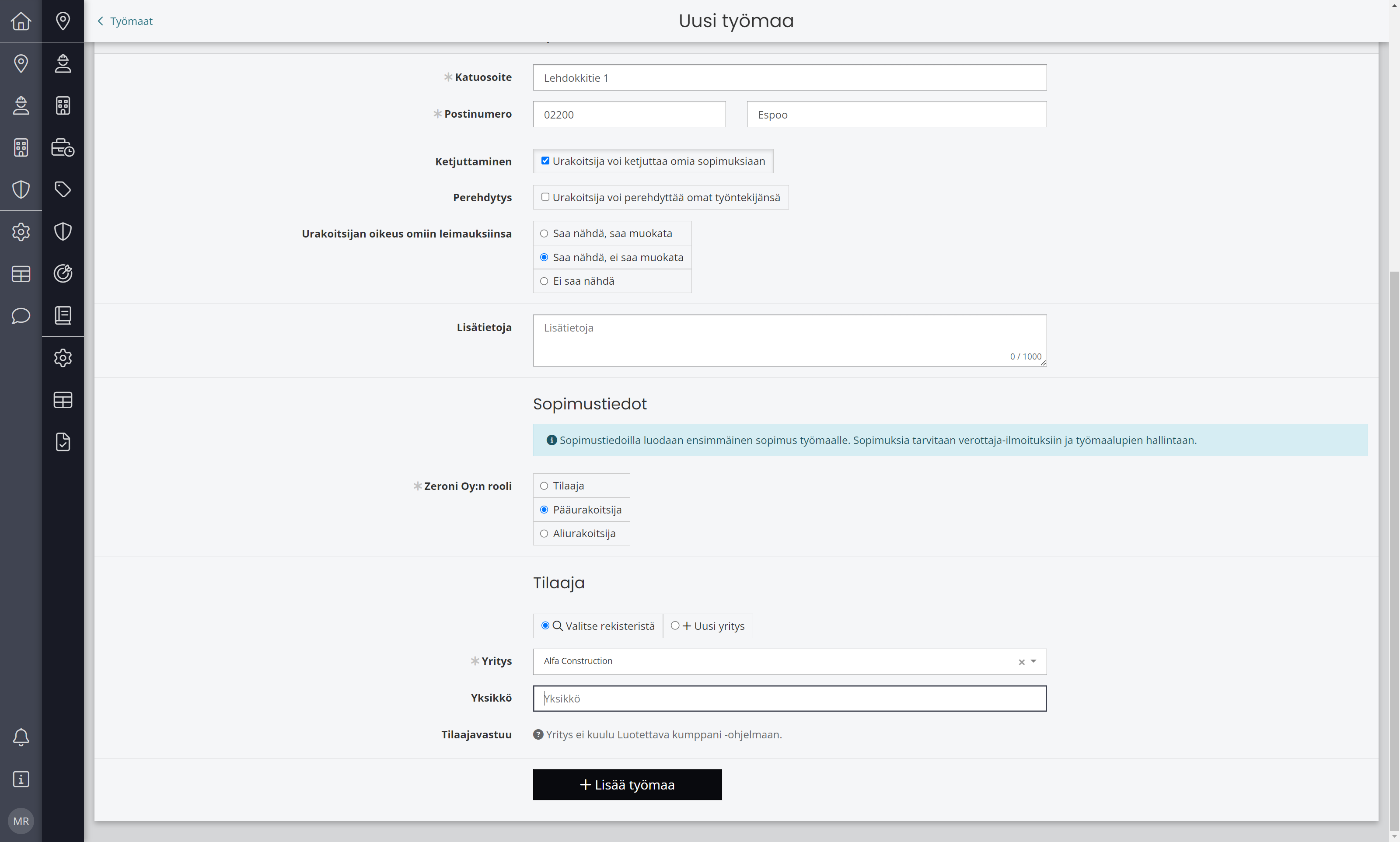
Task: Click into the Lisätietoja text area
Action: point(789,340)
